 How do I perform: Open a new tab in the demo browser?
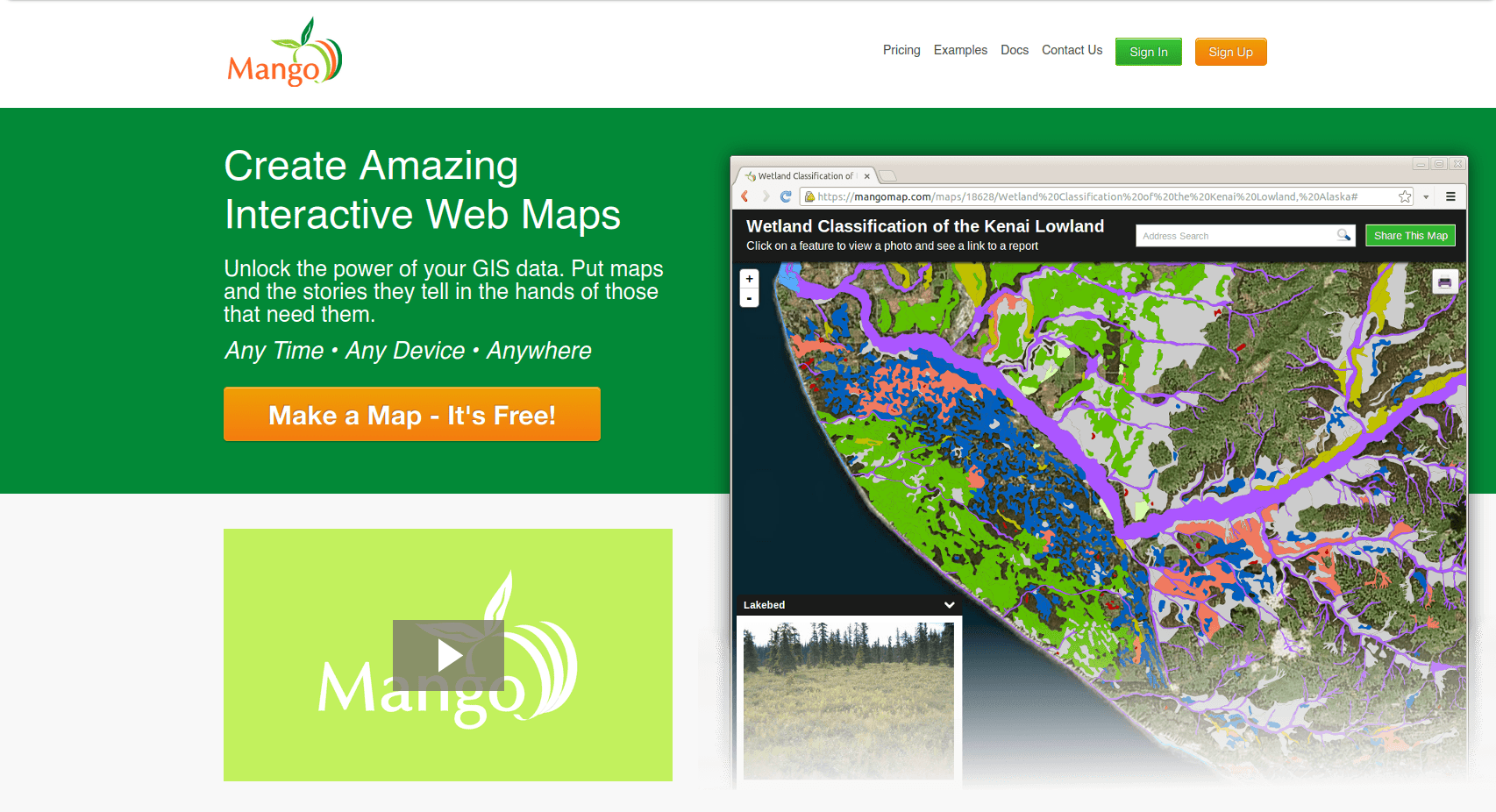coord(887,175)
